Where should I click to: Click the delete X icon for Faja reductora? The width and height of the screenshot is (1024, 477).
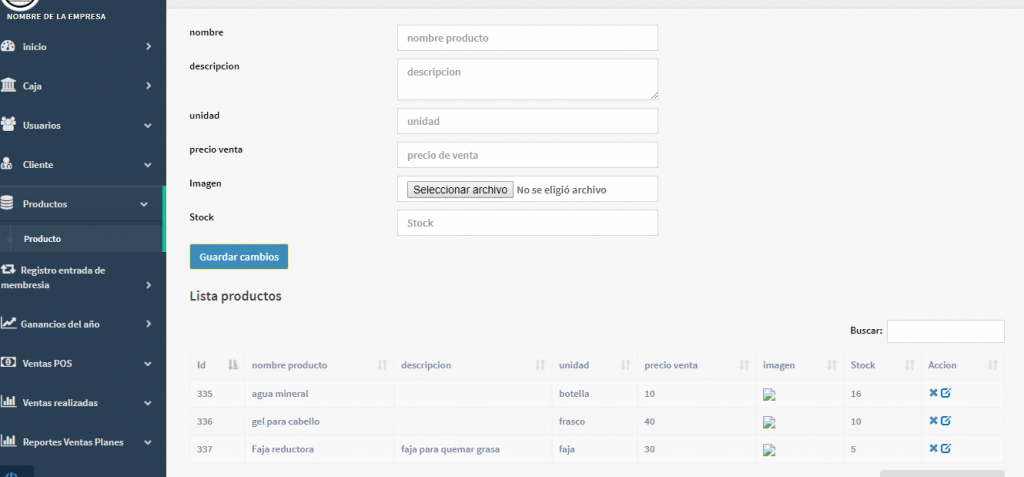coord(933,449)
